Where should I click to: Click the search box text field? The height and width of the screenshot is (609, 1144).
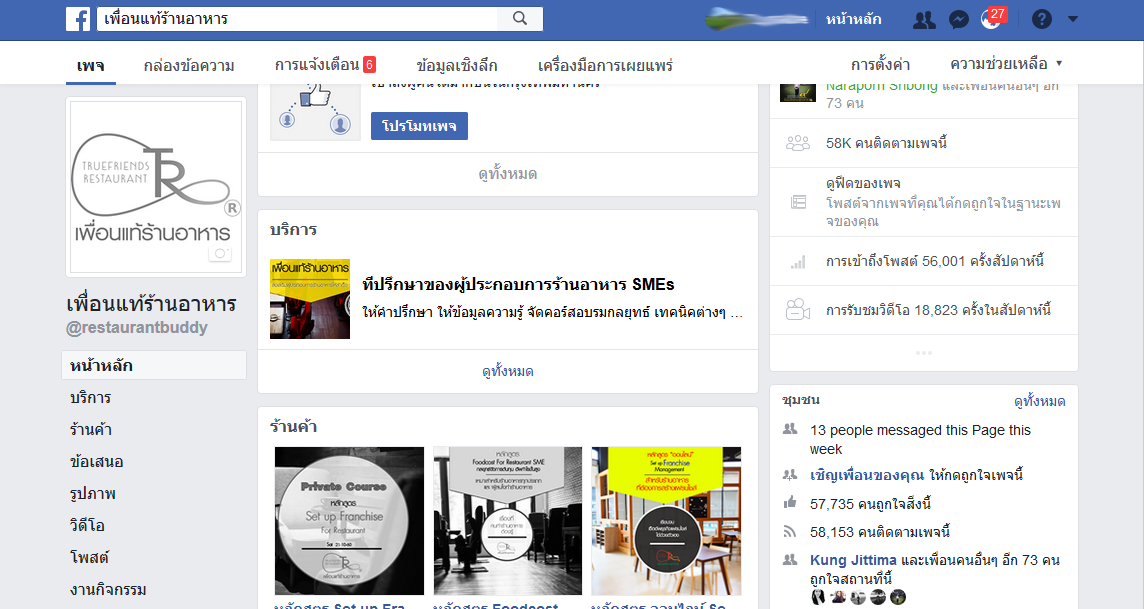point(297,19)
